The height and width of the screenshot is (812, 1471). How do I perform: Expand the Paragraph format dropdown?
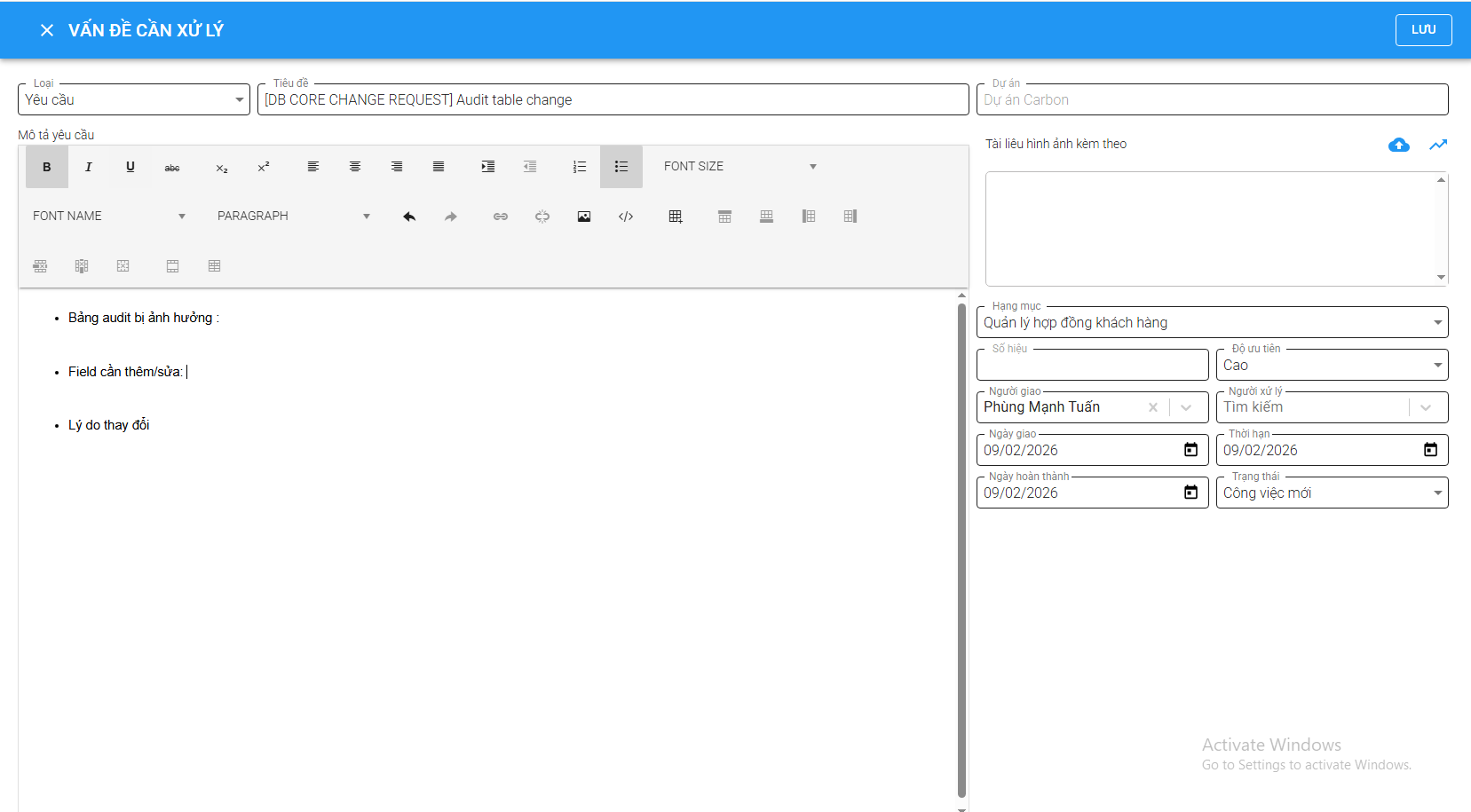coord(293,217)
